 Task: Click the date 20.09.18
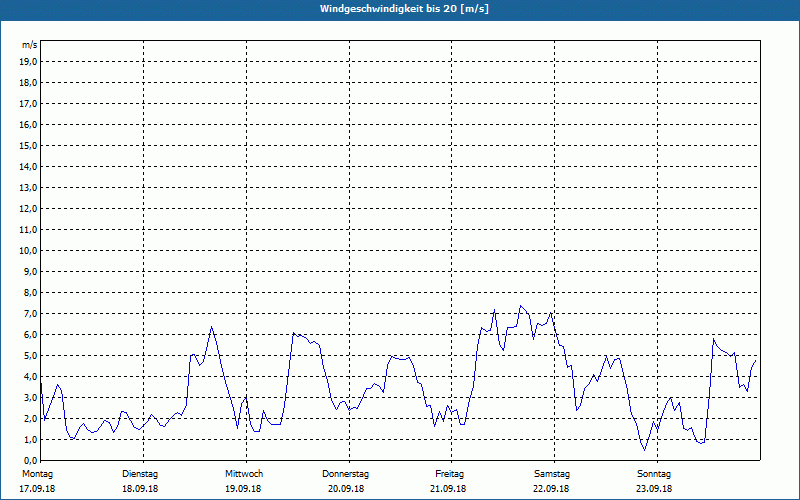tap(346, 489)
